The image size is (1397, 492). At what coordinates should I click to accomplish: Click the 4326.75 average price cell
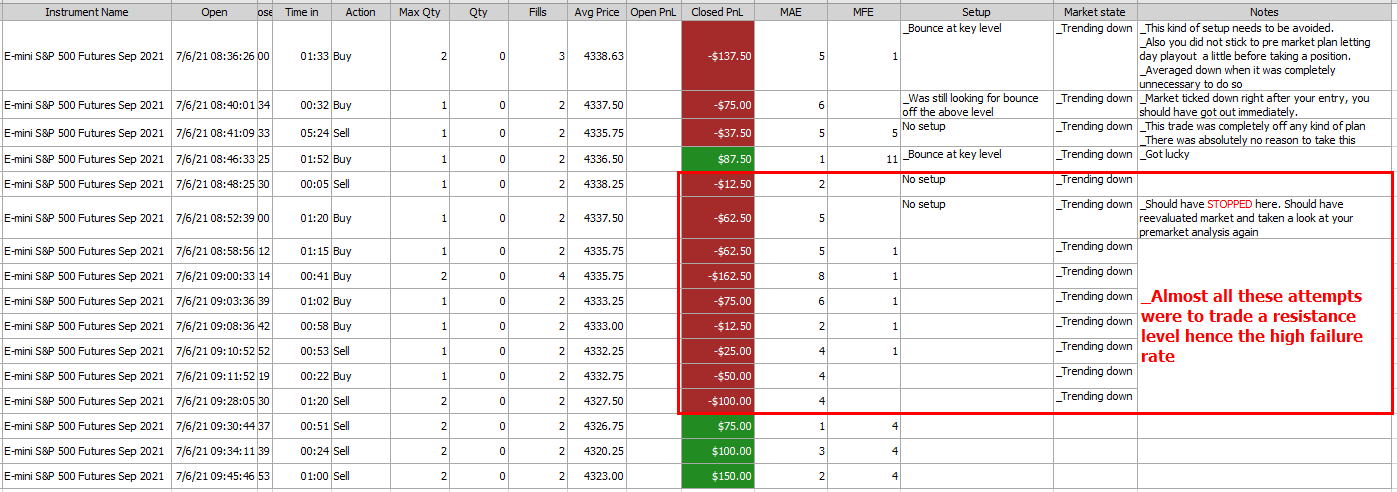(597, 426)
